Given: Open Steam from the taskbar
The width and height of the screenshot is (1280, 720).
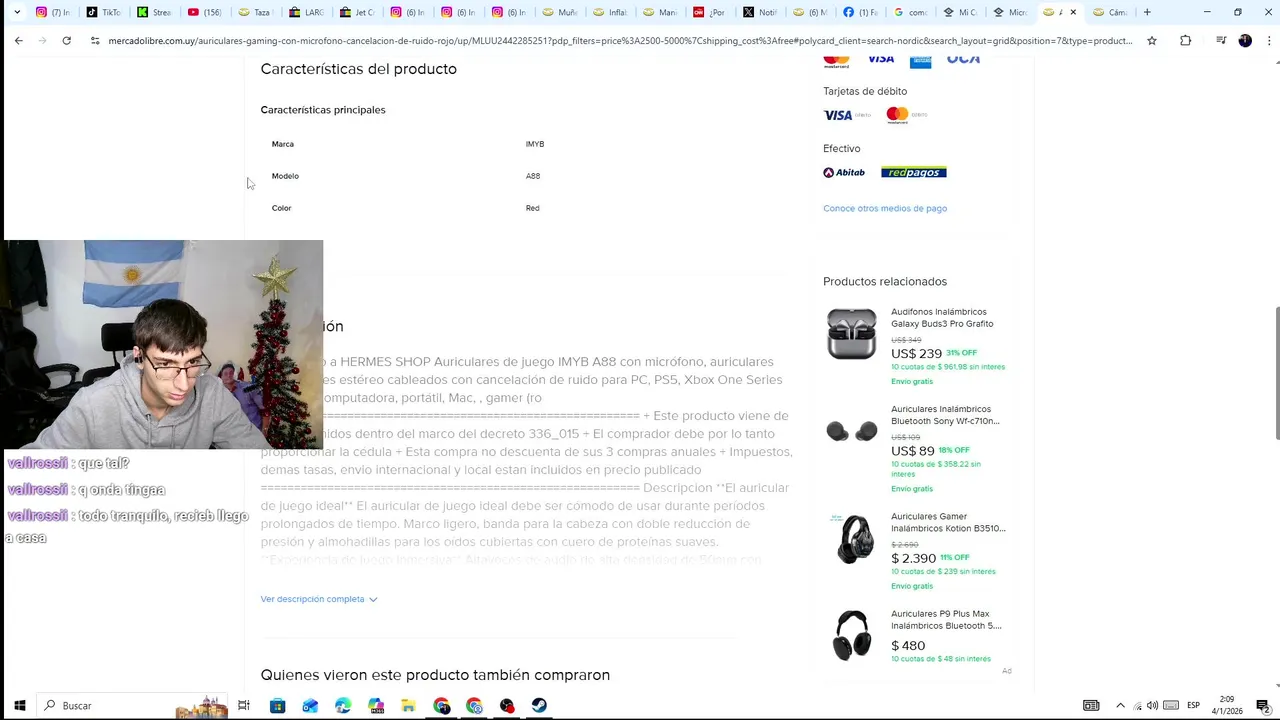Looking at the screenshot, I should point(539,705).
